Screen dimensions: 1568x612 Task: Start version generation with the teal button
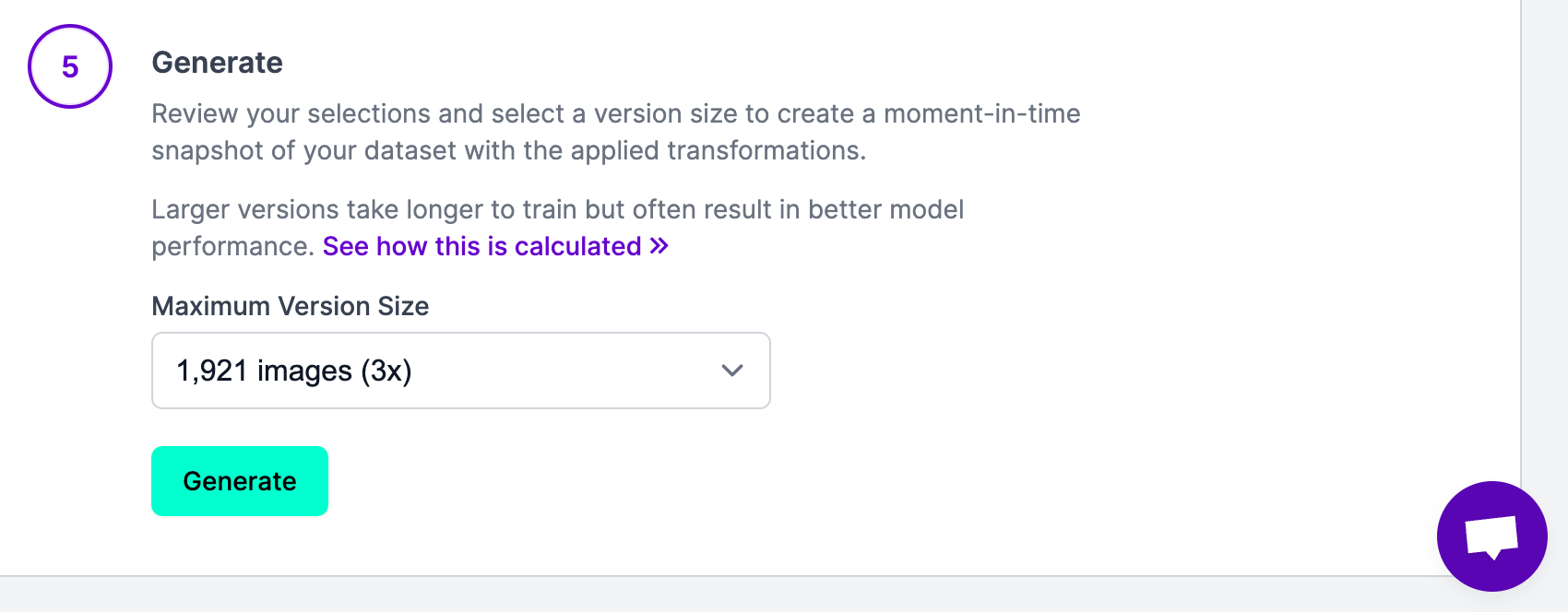tap(240, 481)
